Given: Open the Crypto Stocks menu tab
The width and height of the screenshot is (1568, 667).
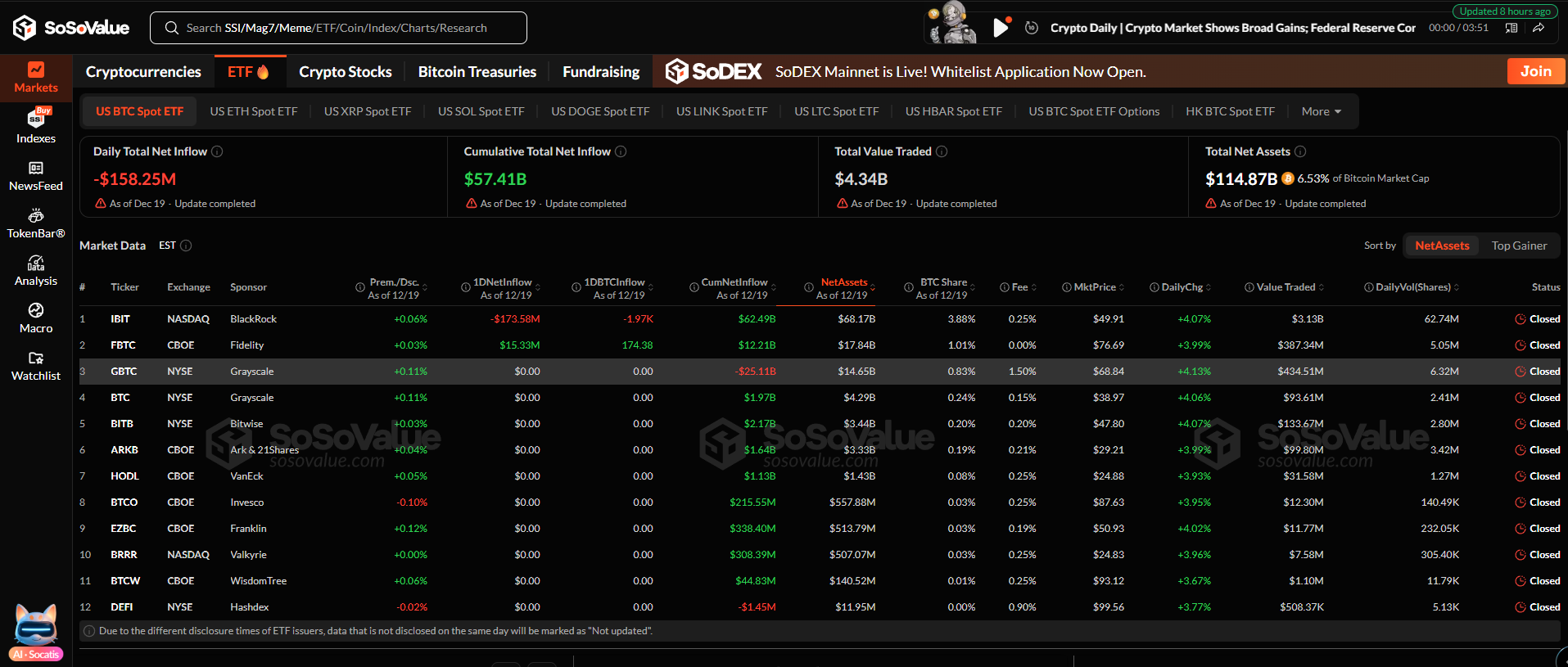Looking at the screenshot, I should click(345, 72).
